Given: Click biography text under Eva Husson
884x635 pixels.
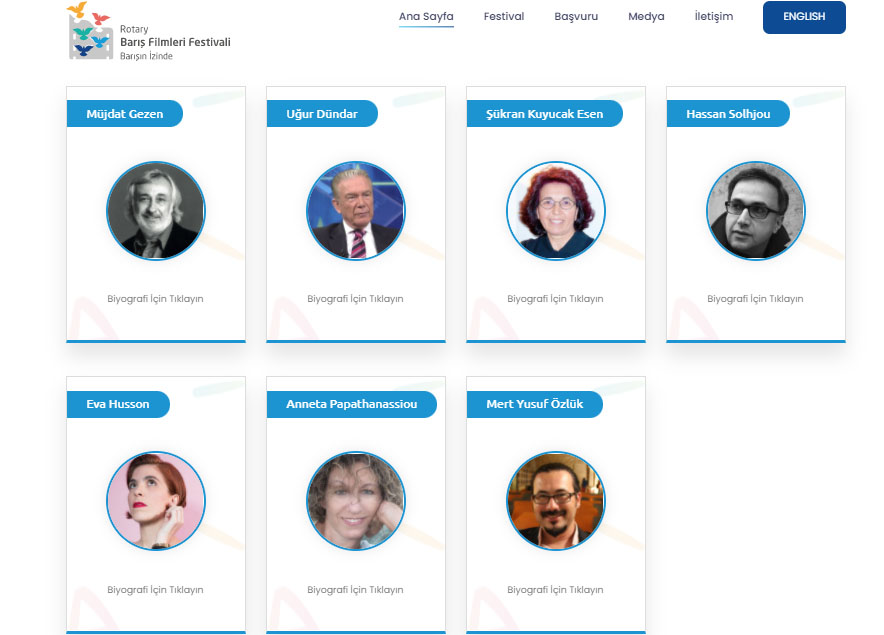Looking at the screenshot, I should pos(155,590).
